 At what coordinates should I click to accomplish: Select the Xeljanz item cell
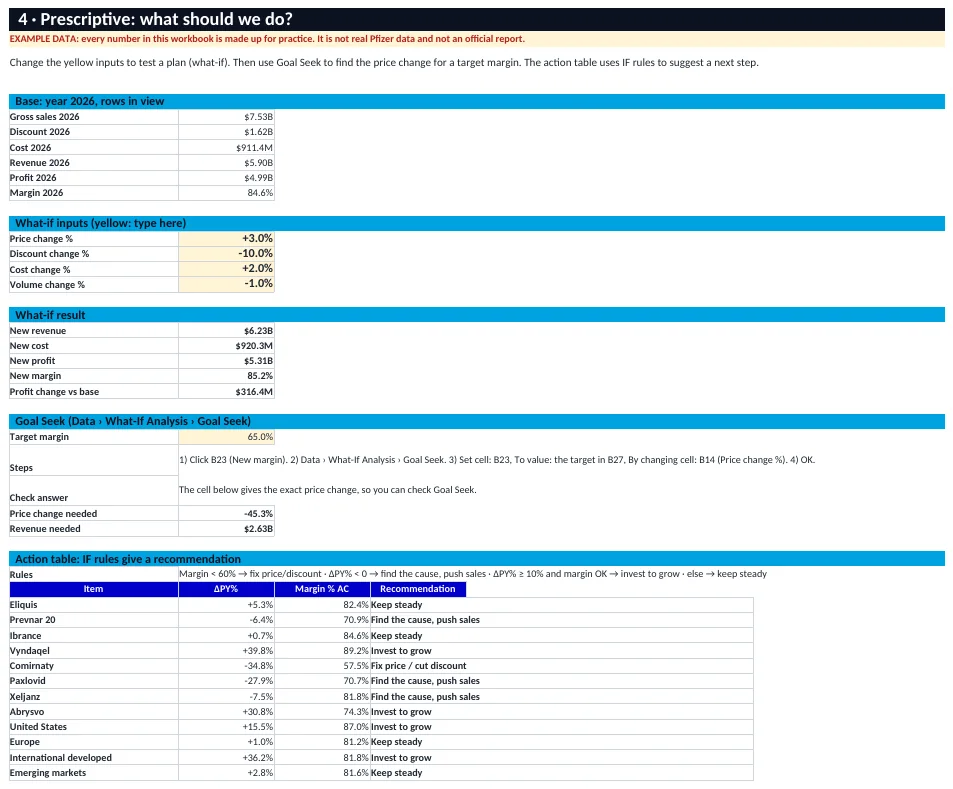(94, 697)
